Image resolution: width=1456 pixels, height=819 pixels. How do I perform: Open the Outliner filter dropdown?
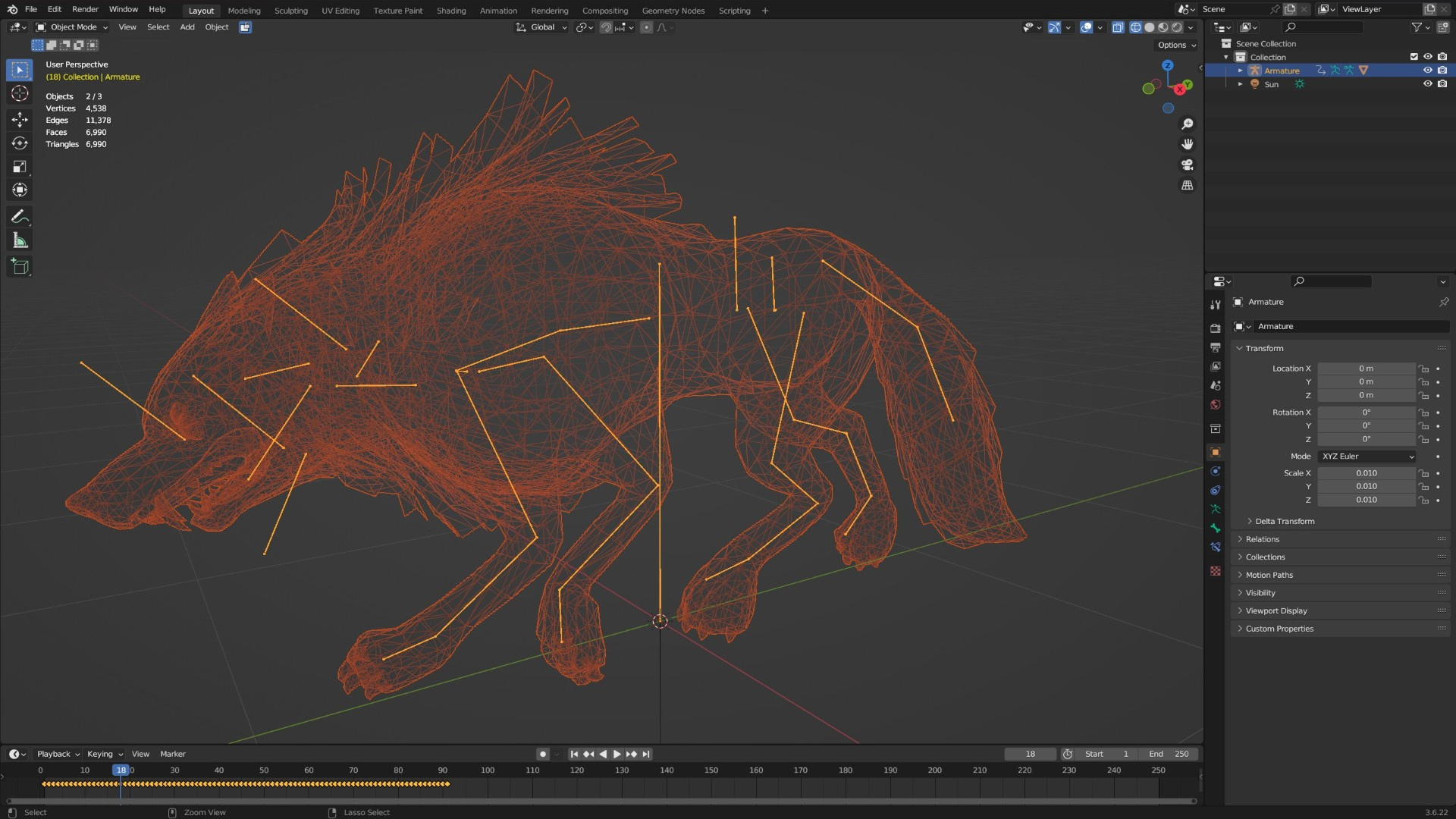click(1420, 27)
